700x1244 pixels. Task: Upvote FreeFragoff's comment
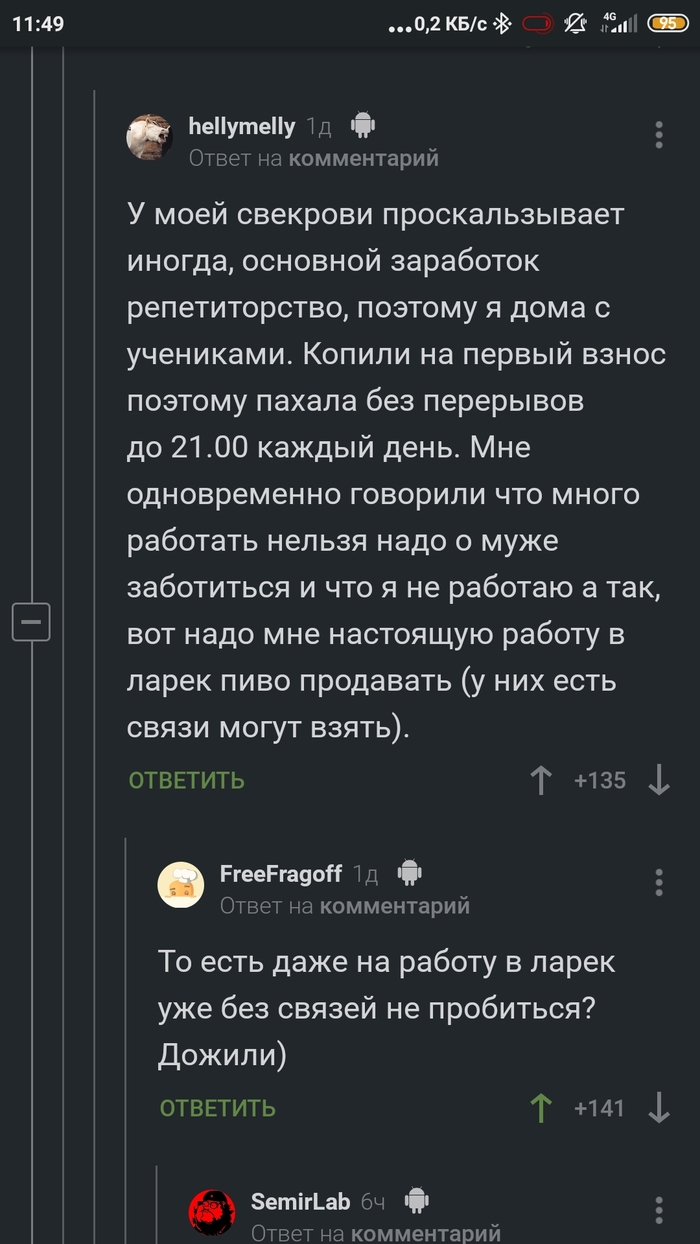tap(540, 1108)
